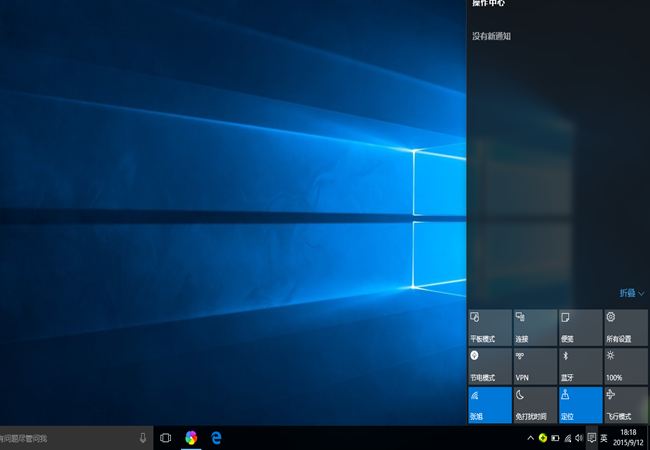
Task: Click the Cortana search box on taskbar
Action: pos(77,438)
